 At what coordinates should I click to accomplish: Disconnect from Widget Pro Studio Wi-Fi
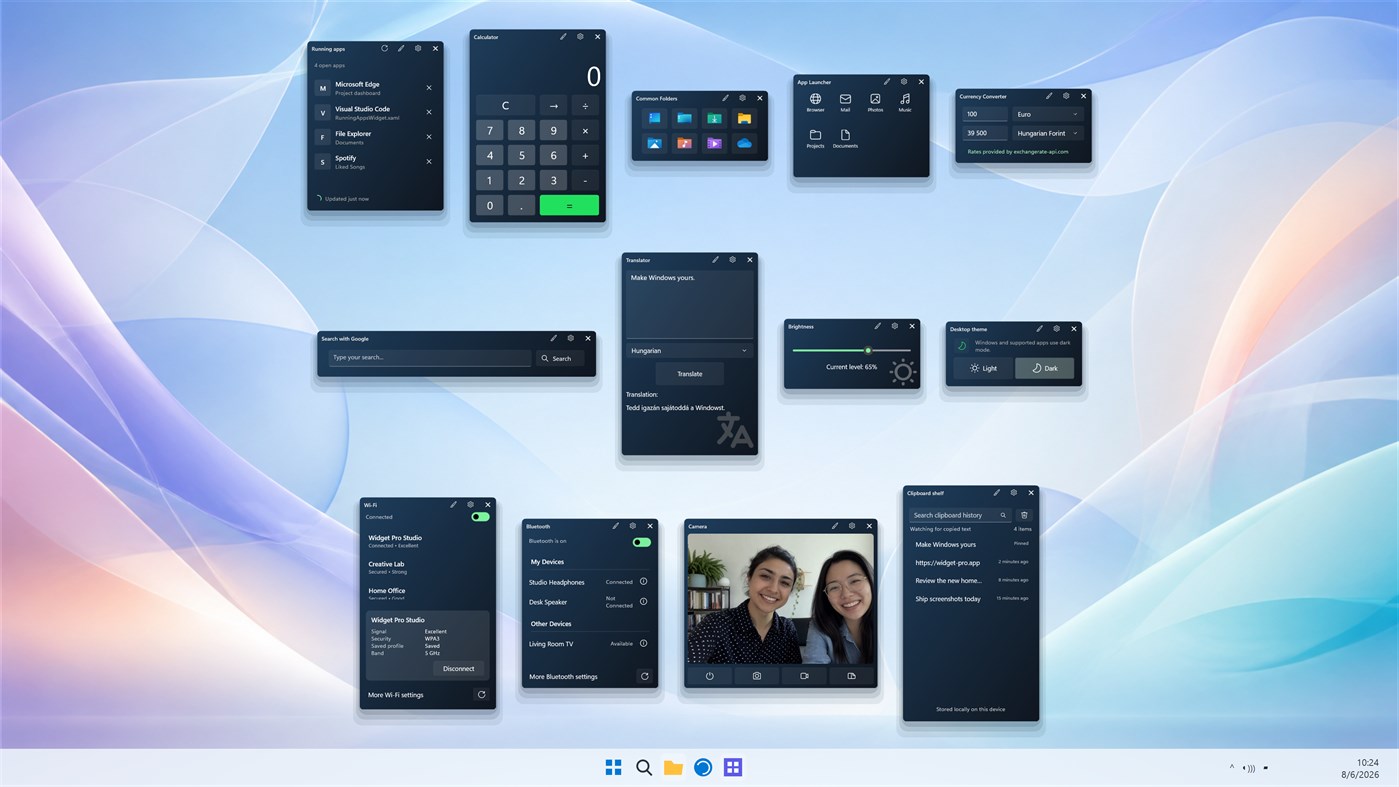coord(459,668)
